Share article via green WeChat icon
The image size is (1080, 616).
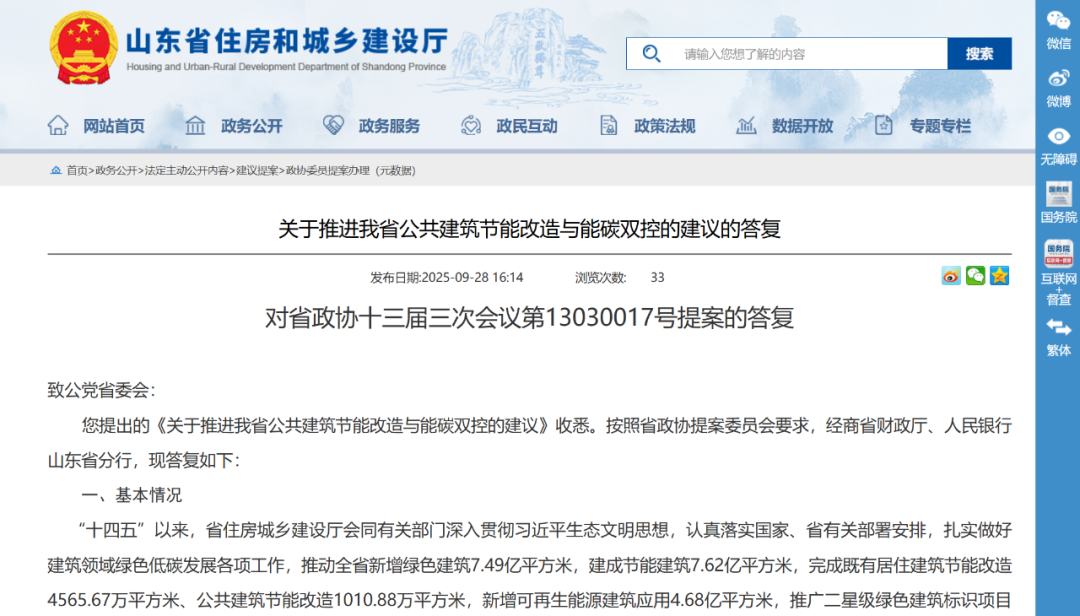pyautogui.click(x=975, y=276)
